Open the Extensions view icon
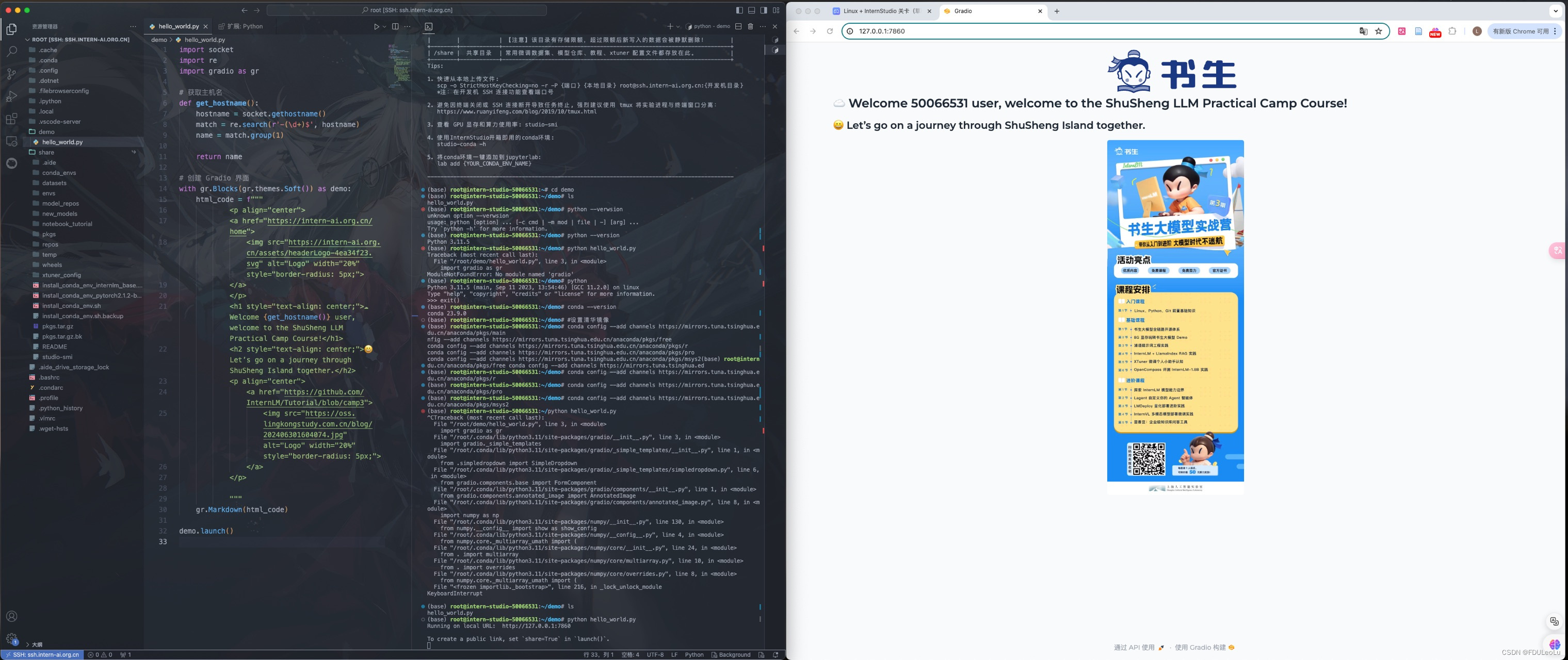 [11, 119]
